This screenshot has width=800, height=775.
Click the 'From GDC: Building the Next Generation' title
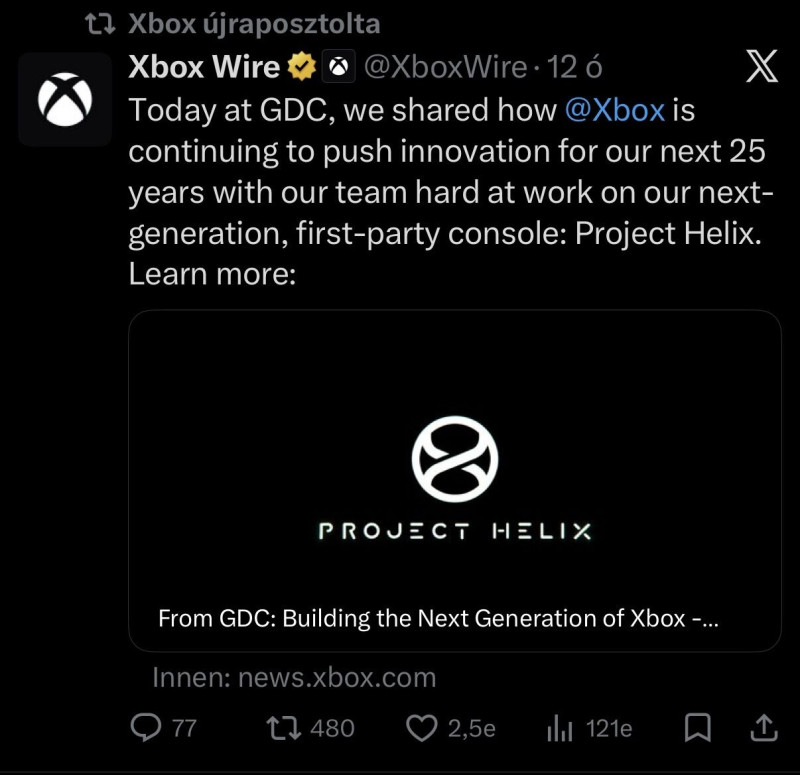click(438, 618)
